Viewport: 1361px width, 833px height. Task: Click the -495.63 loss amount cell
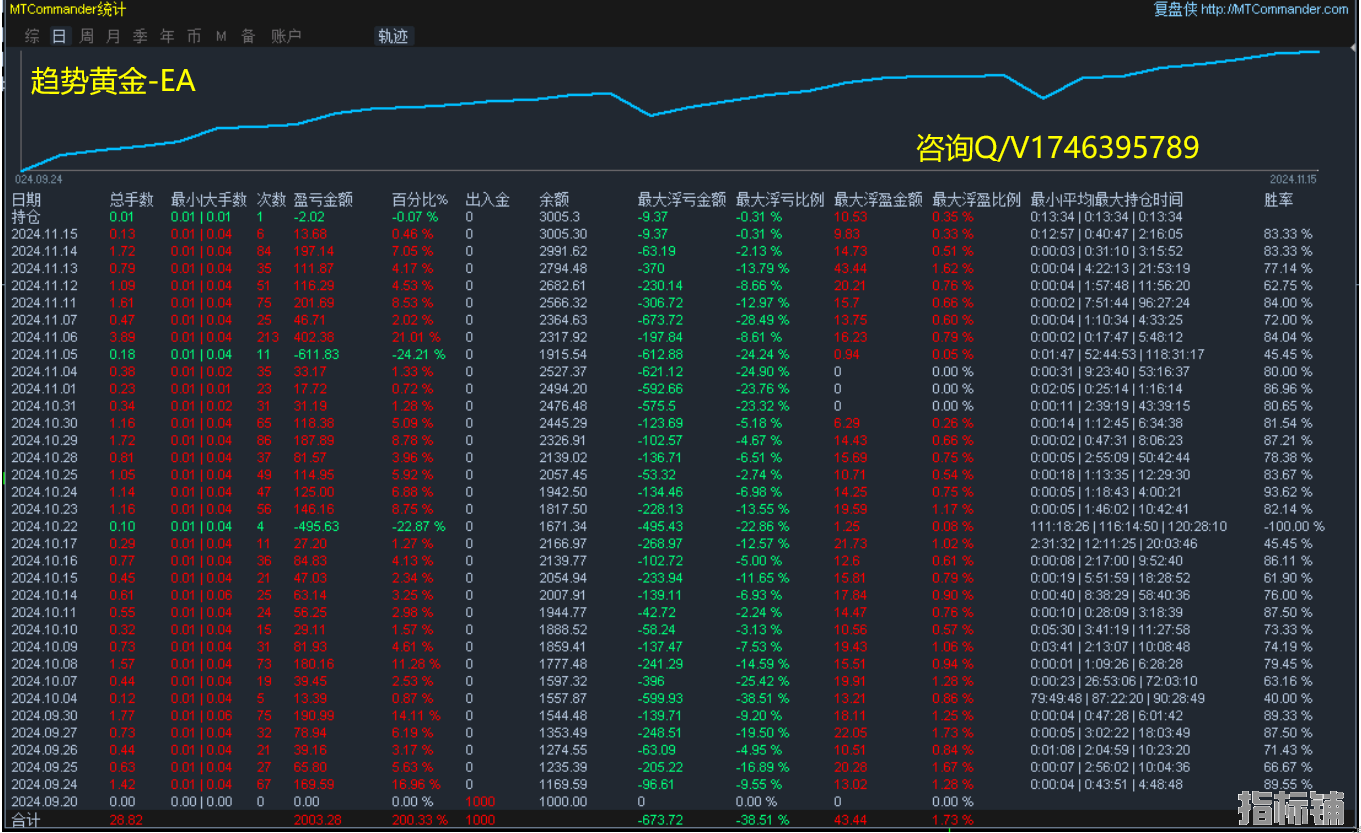(316, 526)
